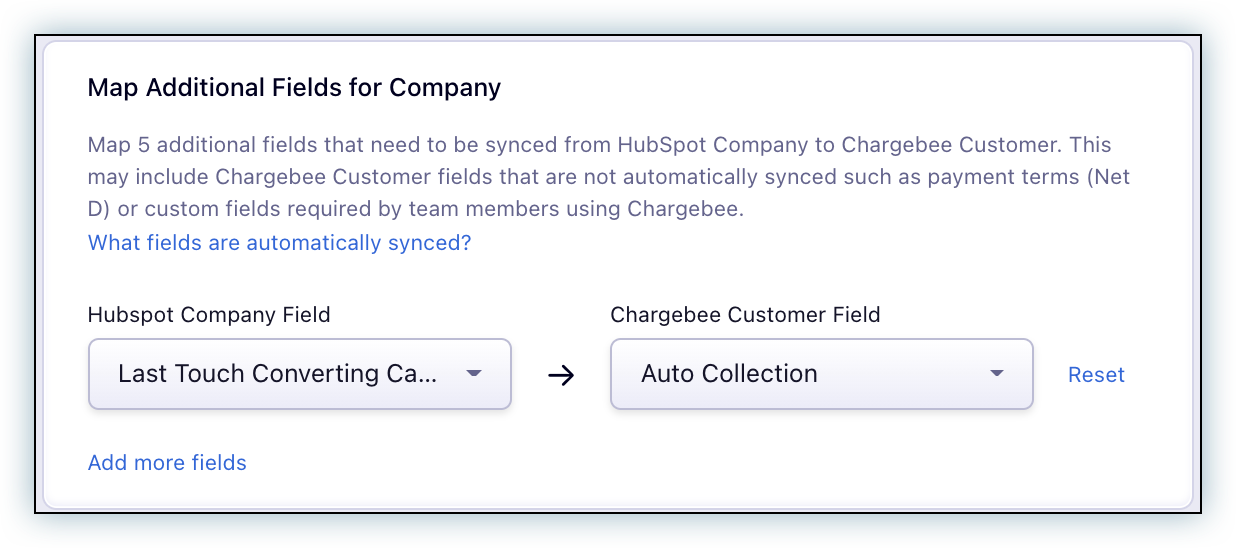Open "What fields are automatically synced?" link
This screenshot has height=548, width=1236.
coord(279,243)
